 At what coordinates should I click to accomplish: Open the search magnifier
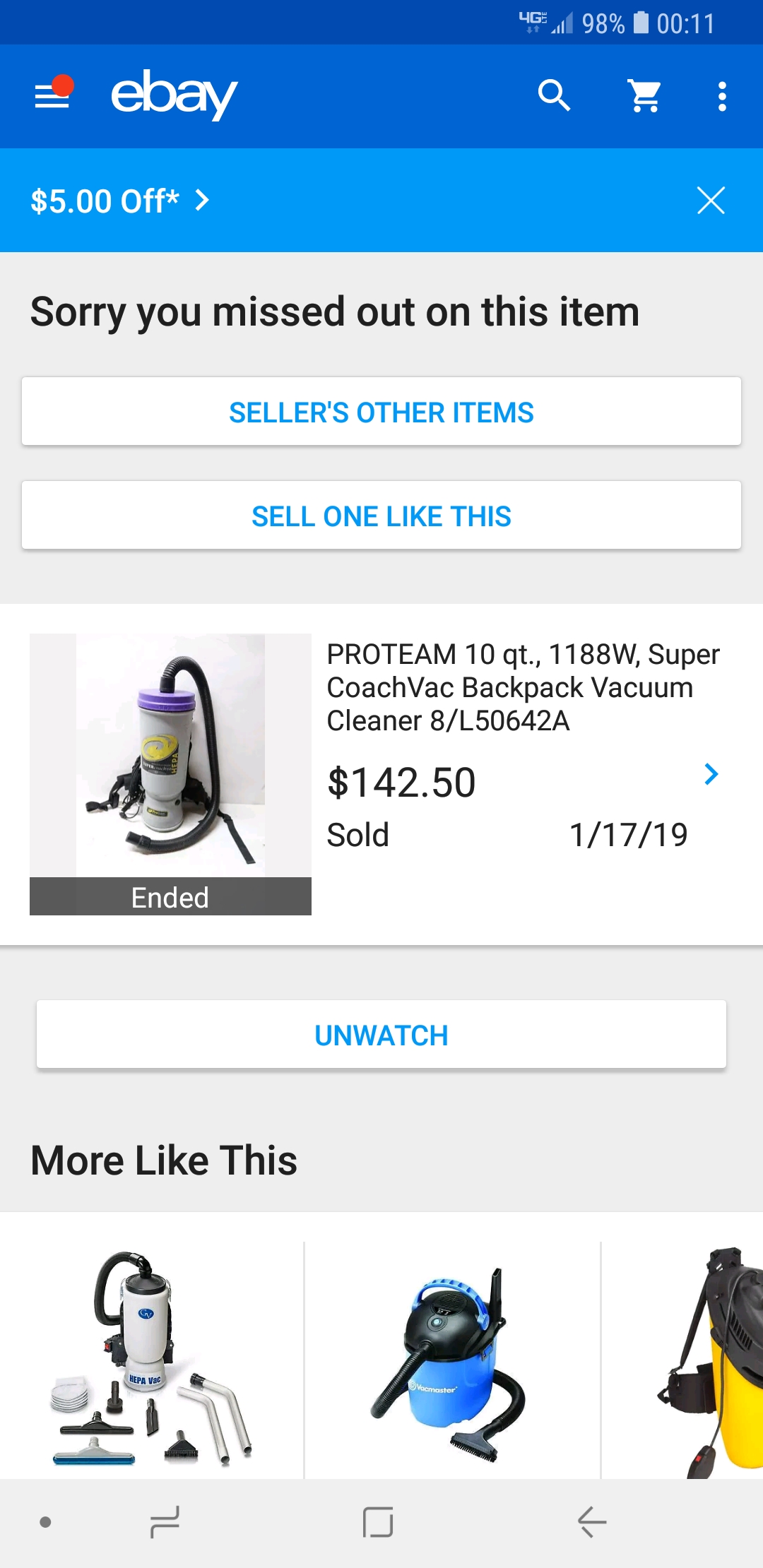point(554,95)
